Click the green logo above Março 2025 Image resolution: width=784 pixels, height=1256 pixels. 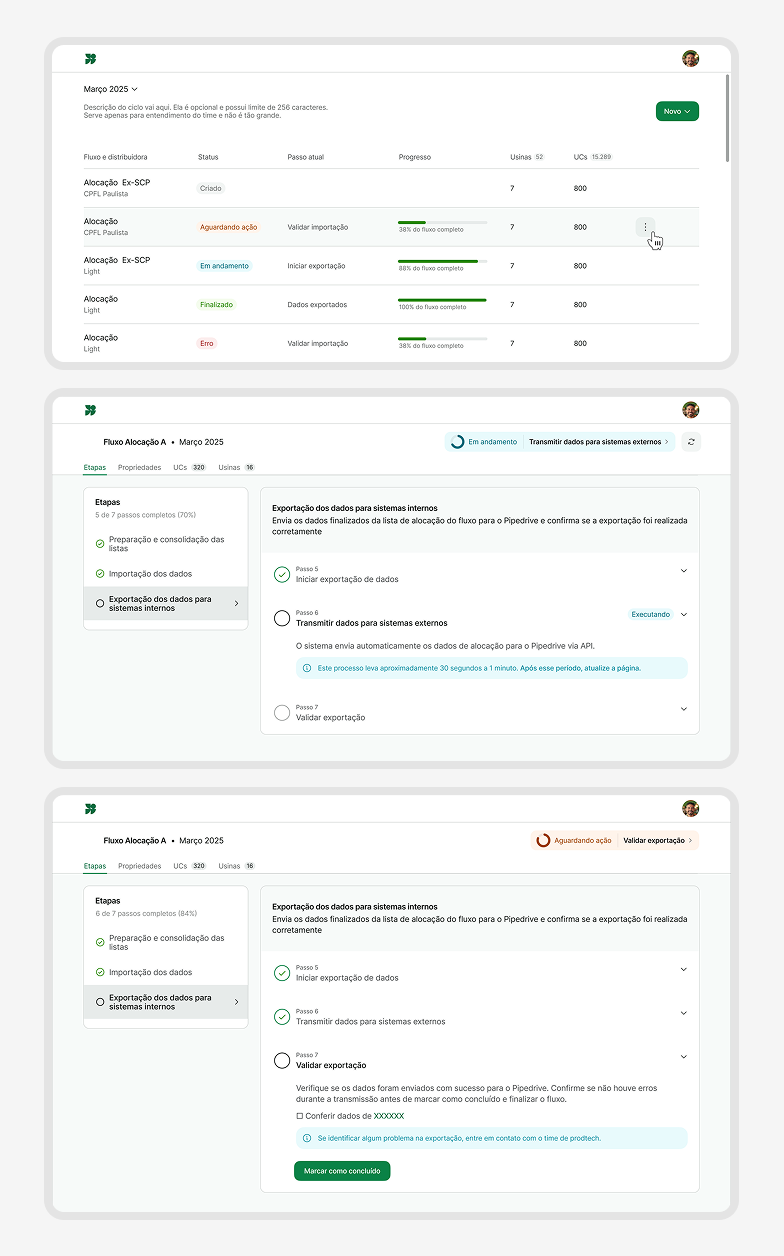pos(91,59)
